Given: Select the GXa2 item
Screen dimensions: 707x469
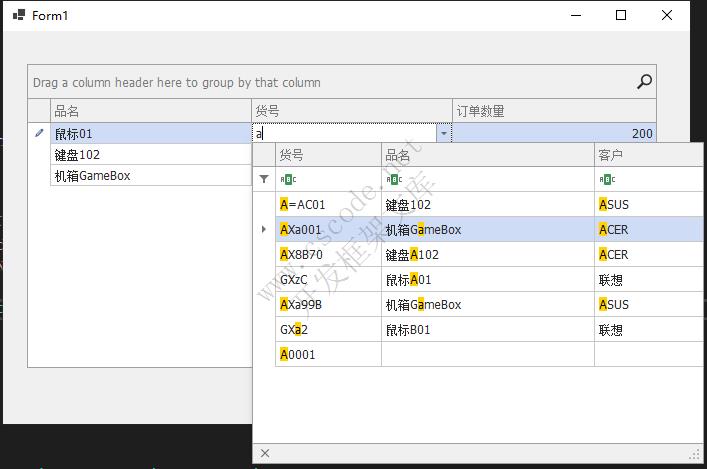Looking at the screenshot, I should pos(328,330).
